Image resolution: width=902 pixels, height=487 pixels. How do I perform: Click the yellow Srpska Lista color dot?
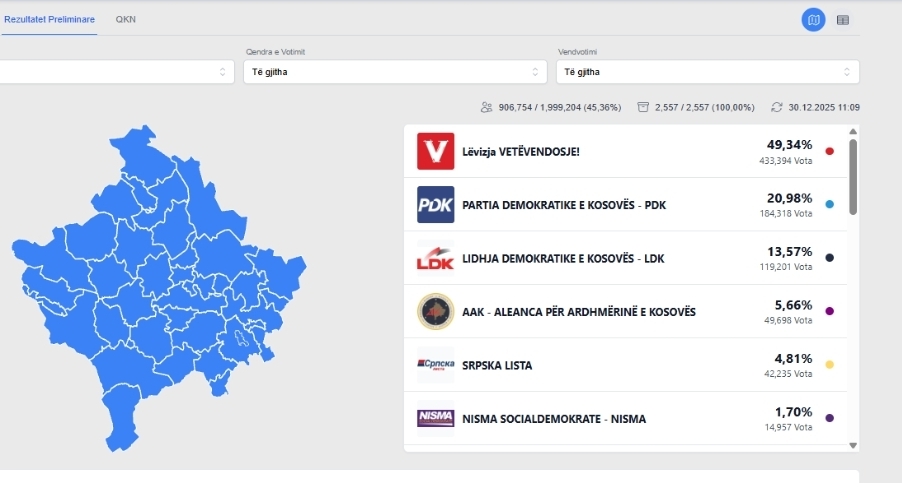pos(829,364)
